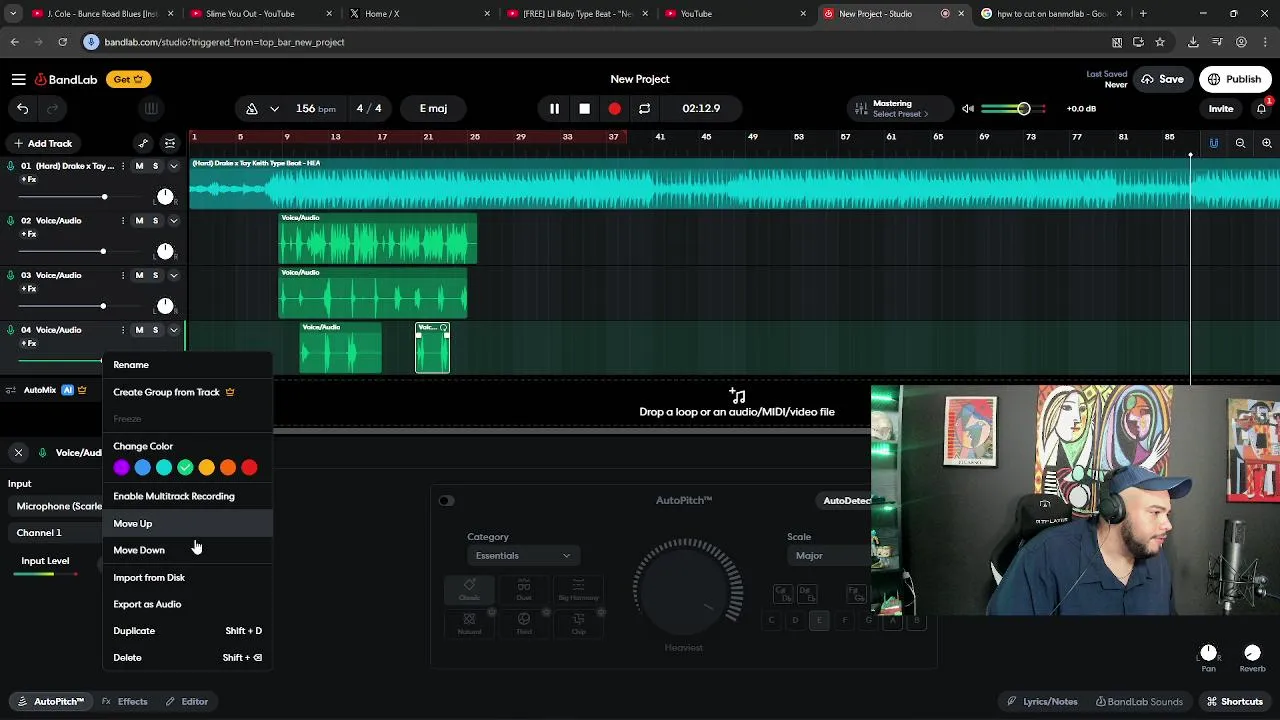Click the Save button
This screenshot has height=720, width=1280.
(x=1162, y=79)
